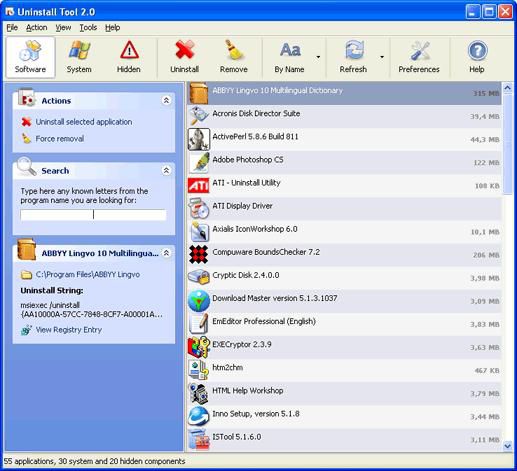Screen dimensions: 517x471
Task: Open the Tools menu
Action: tap(88, 28)
